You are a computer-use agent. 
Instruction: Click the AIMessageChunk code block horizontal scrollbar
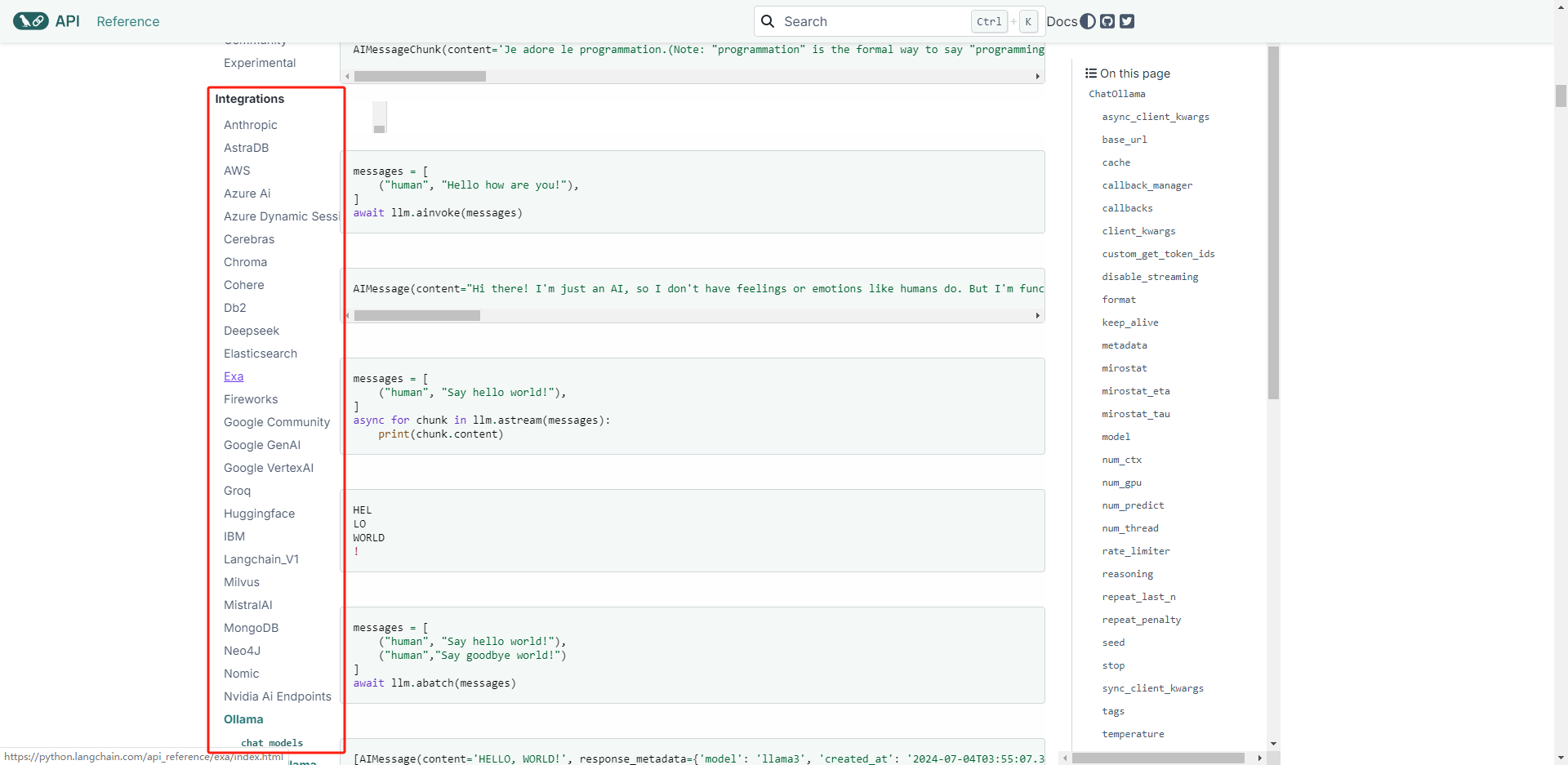420,76
